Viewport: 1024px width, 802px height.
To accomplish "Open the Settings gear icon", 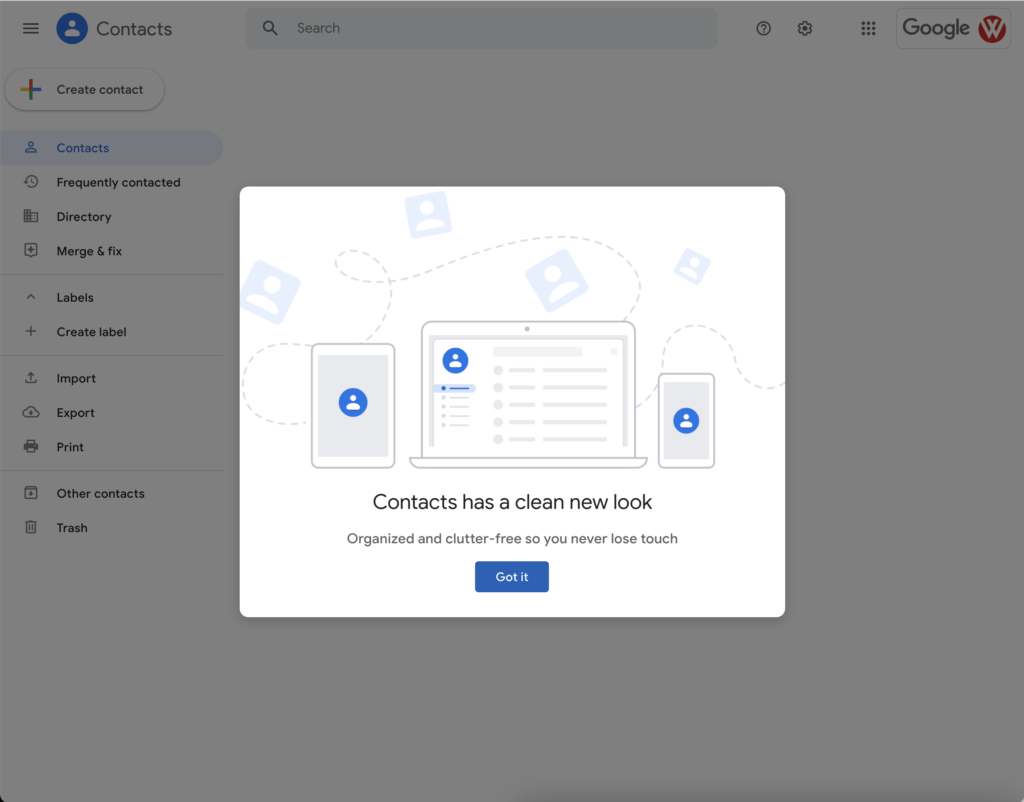I will (x=805, y=28).
